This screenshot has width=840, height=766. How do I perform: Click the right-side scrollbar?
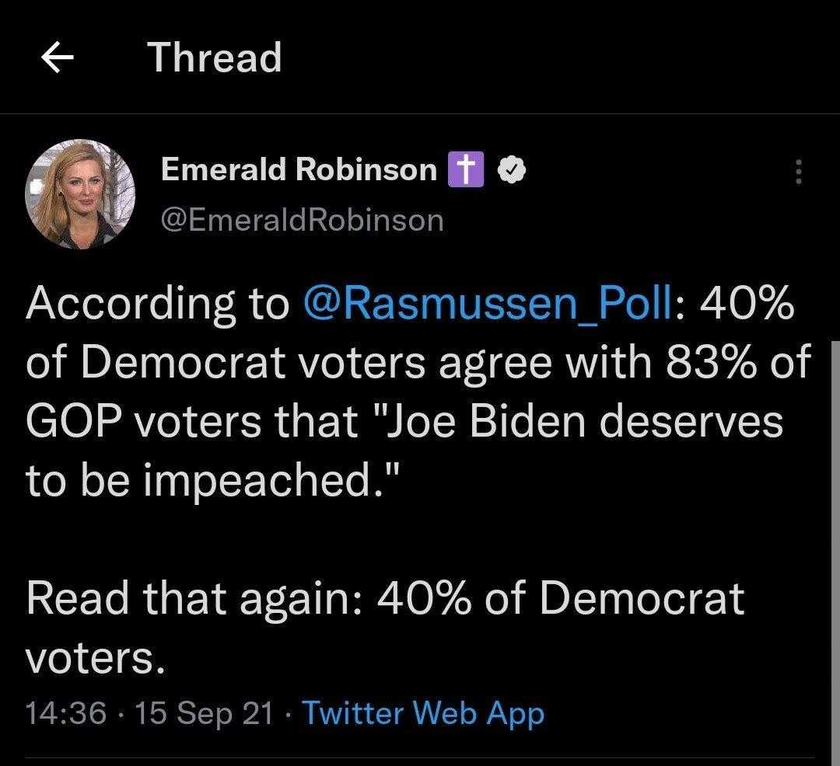tap(835, 552)
